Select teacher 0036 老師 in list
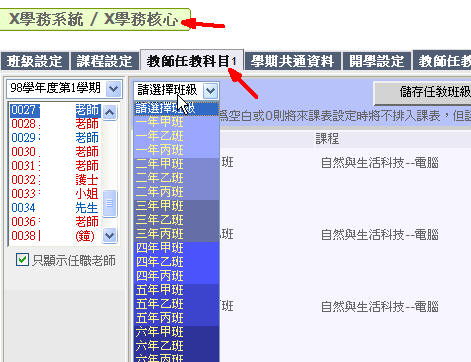This screenshot has width=471, height=362. [55, 222]
